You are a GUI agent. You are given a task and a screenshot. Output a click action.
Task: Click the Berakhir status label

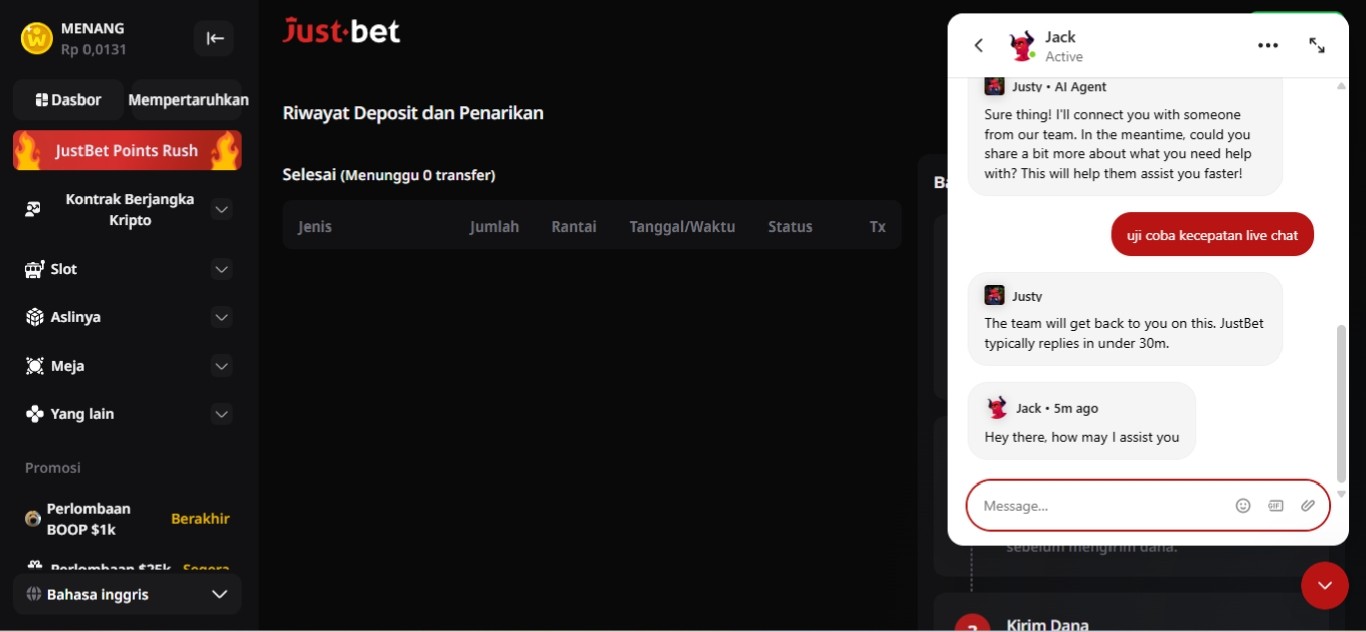click(200, 519)
